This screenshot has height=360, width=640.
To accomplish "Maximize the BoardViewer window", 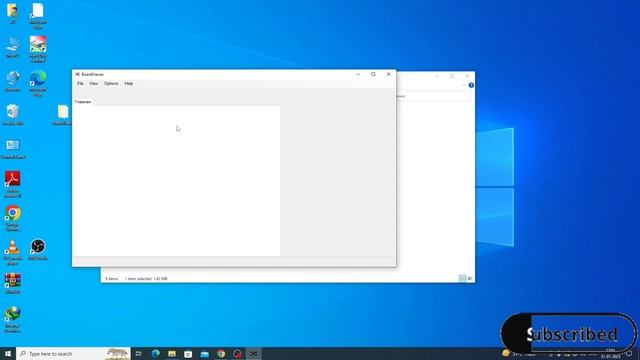I will (x=373, y=74).
